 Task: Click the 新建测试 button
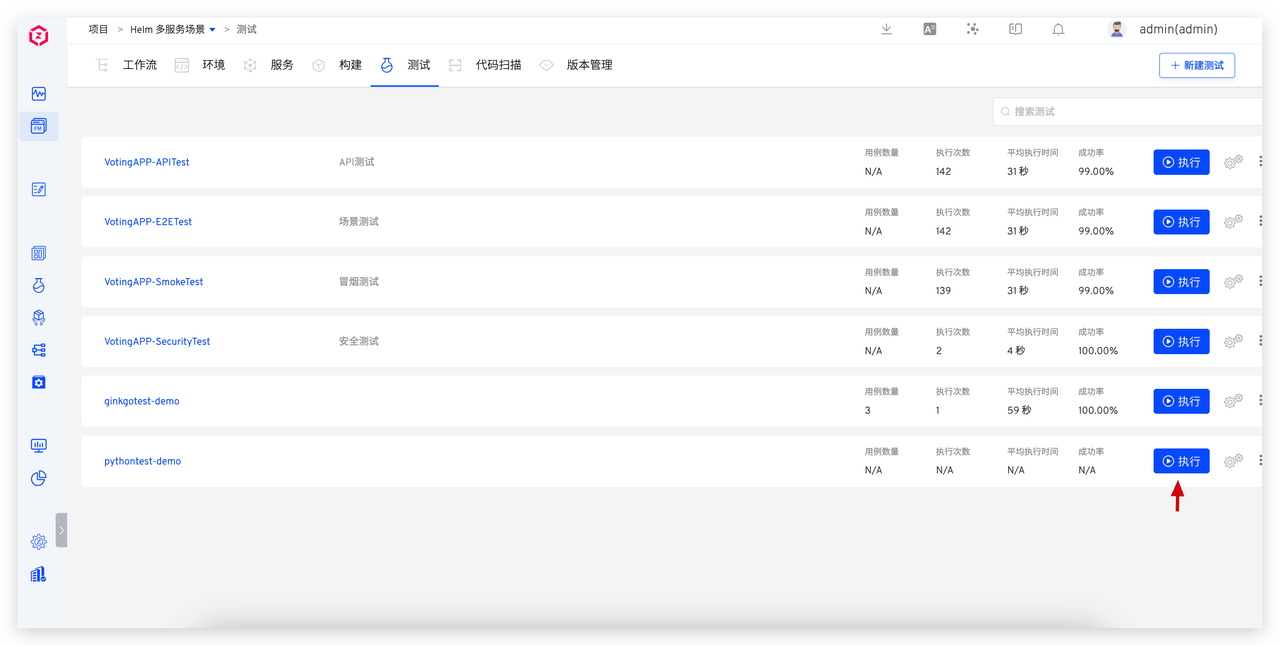click(x=1197, y=65)
